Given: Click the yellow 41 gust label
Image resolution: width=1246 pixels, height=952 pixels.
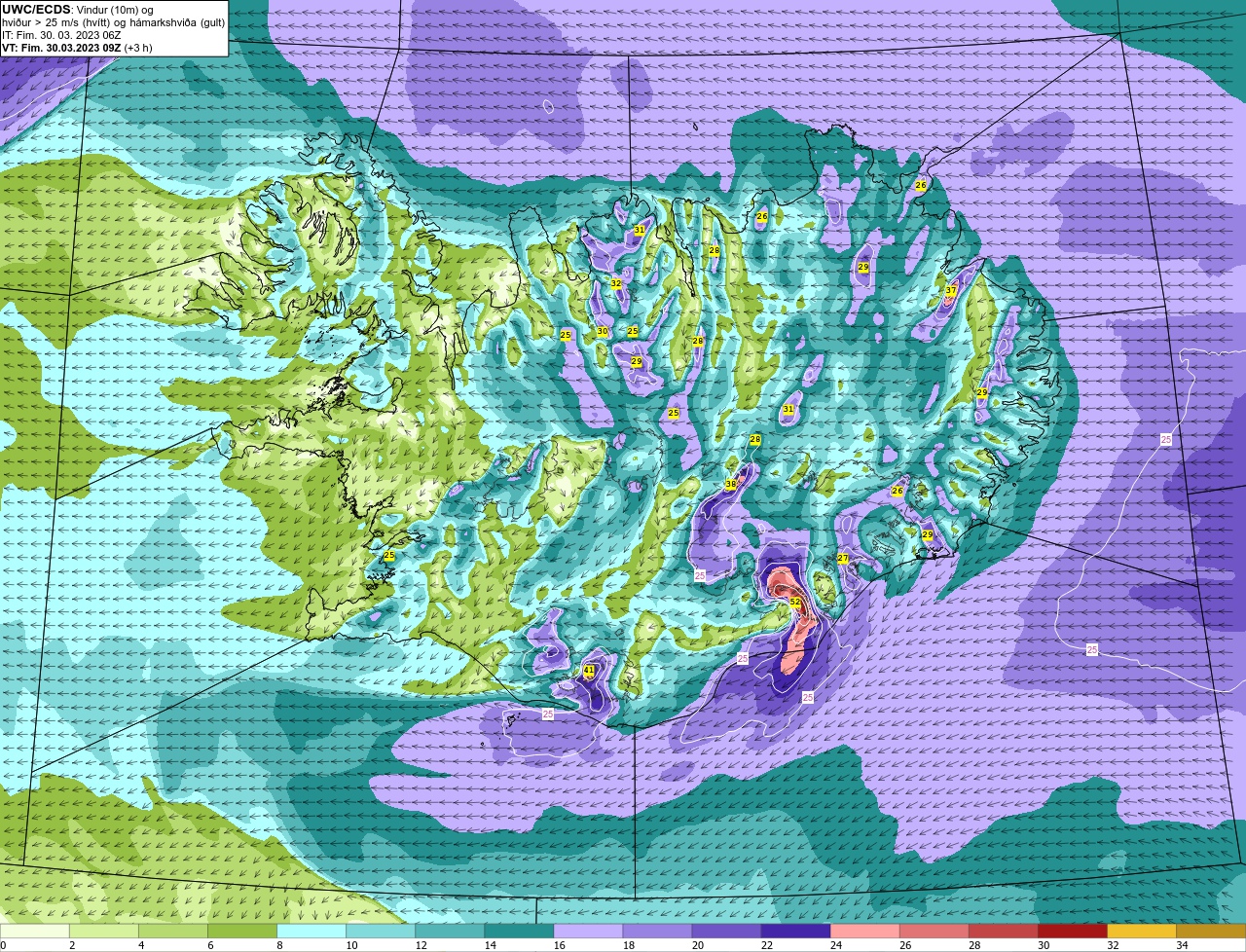Looking at the screenshot, I should pyautogui.click(x=588, y=671).
